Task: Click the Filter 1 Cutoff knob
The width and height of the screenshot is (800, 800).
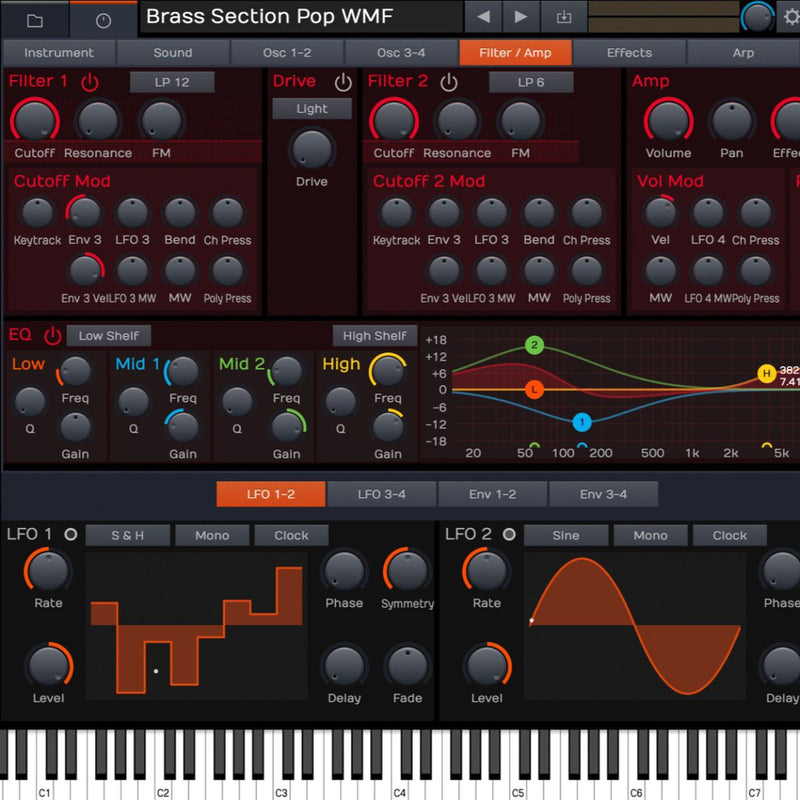Action: (x=34, y=121)
